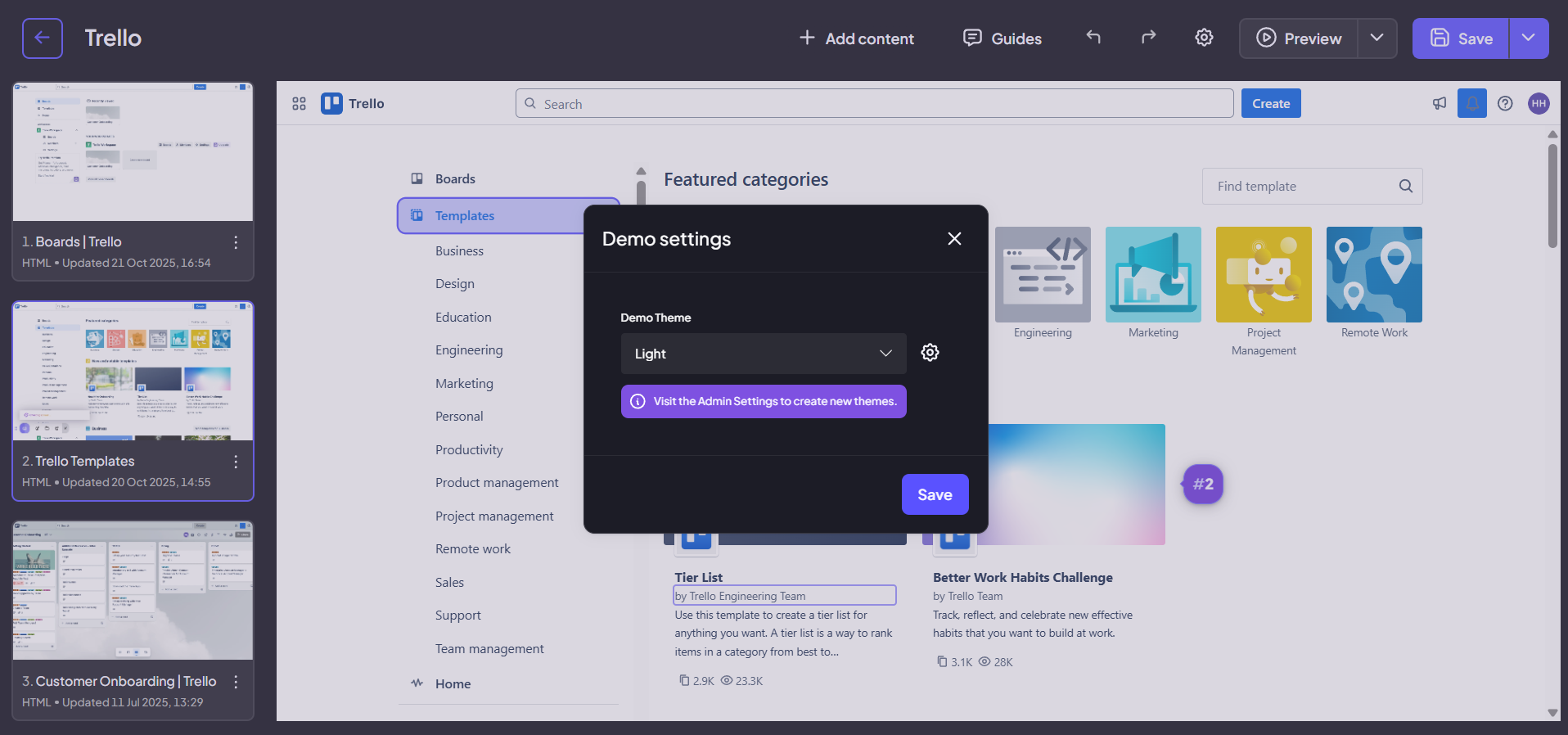Choose the Design template category
This screenshot has height=735, width=1568.
(x=455, y=284)
